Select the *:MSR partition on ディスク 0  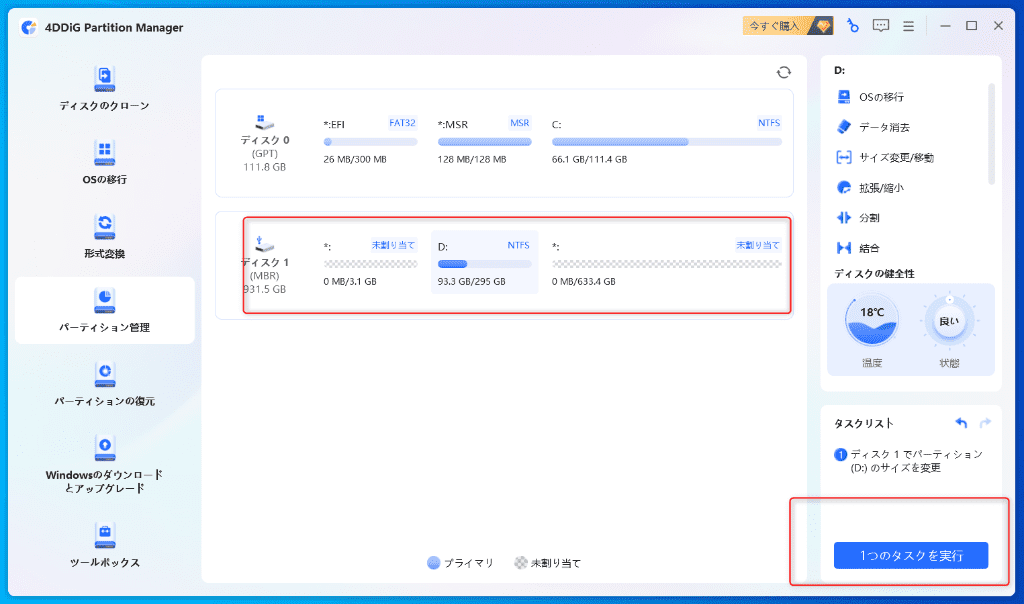pyautogui.click(x=485, y=141)
